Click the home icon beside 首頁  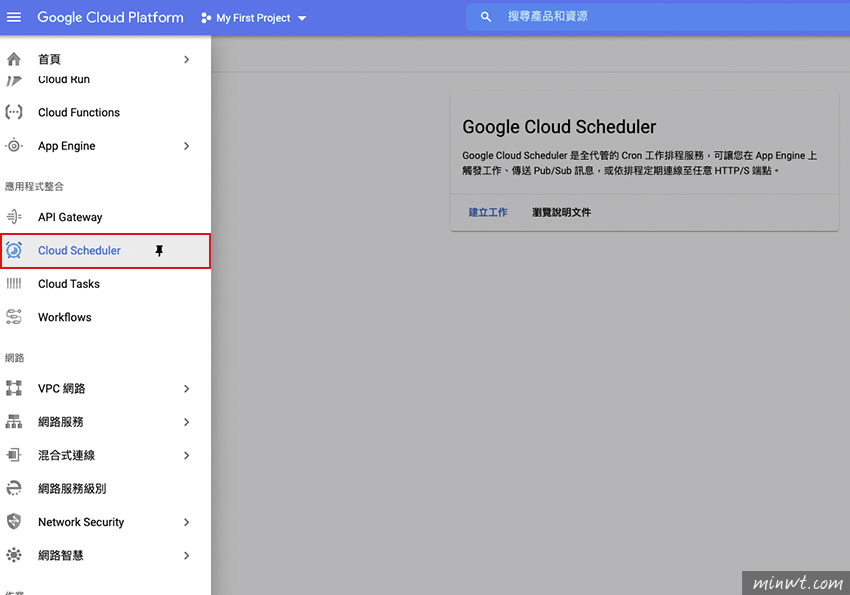click(14, 59)
